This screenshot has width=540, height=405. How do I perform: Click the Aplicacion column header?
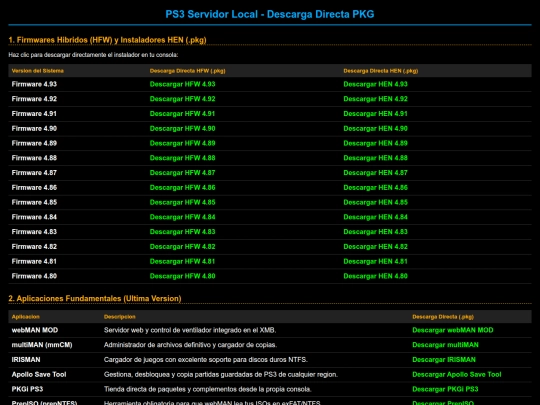(25, 317)
